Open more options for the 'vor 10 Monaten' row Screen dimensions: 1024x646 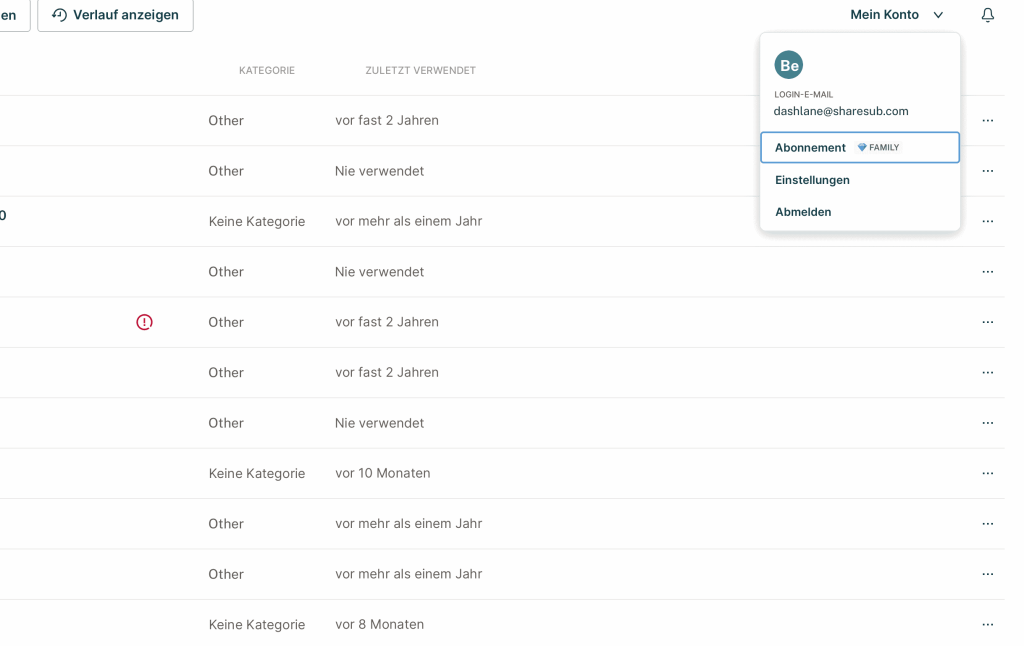click(x=987, y=474)
